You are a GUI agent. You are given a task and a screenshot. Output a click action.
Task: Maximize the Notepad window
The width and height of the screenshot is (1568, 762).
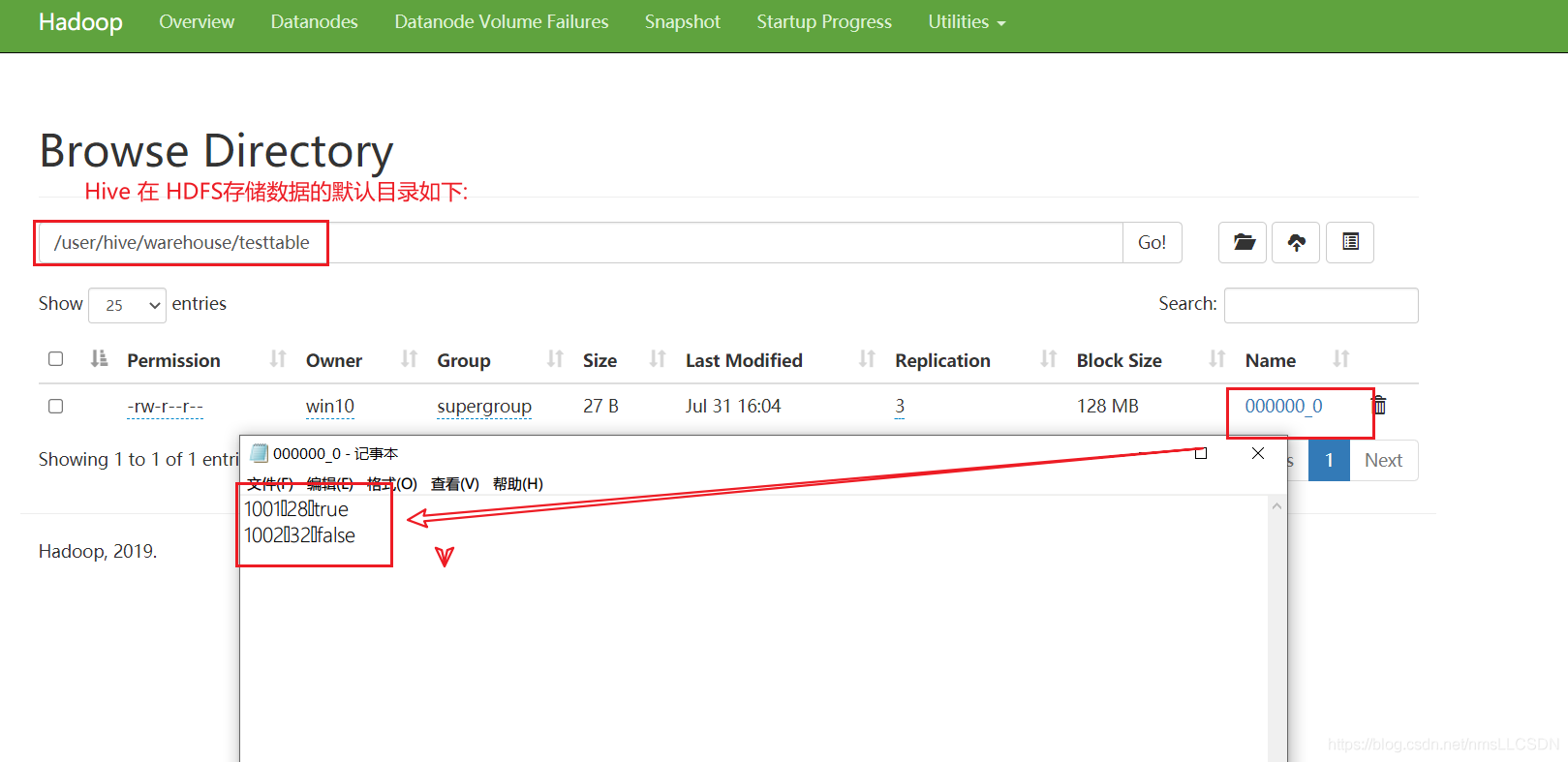click(1201, 453)
